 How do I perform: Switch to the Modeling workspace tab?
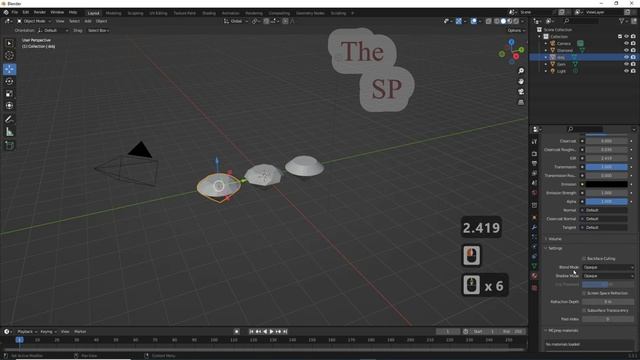tap(113, 13)
